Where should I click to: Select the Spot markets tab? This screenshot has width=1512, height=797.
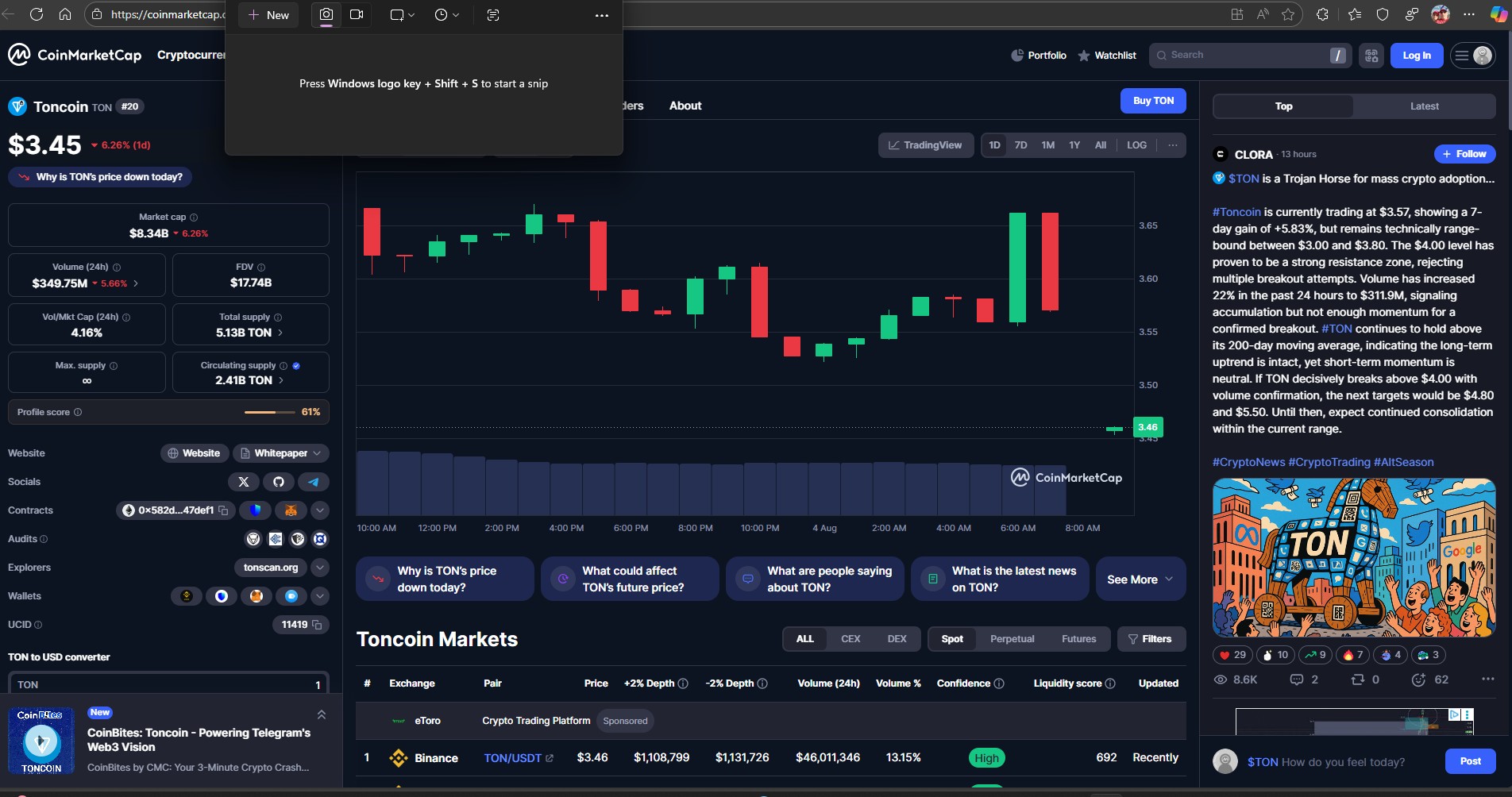tap(952, 639)
